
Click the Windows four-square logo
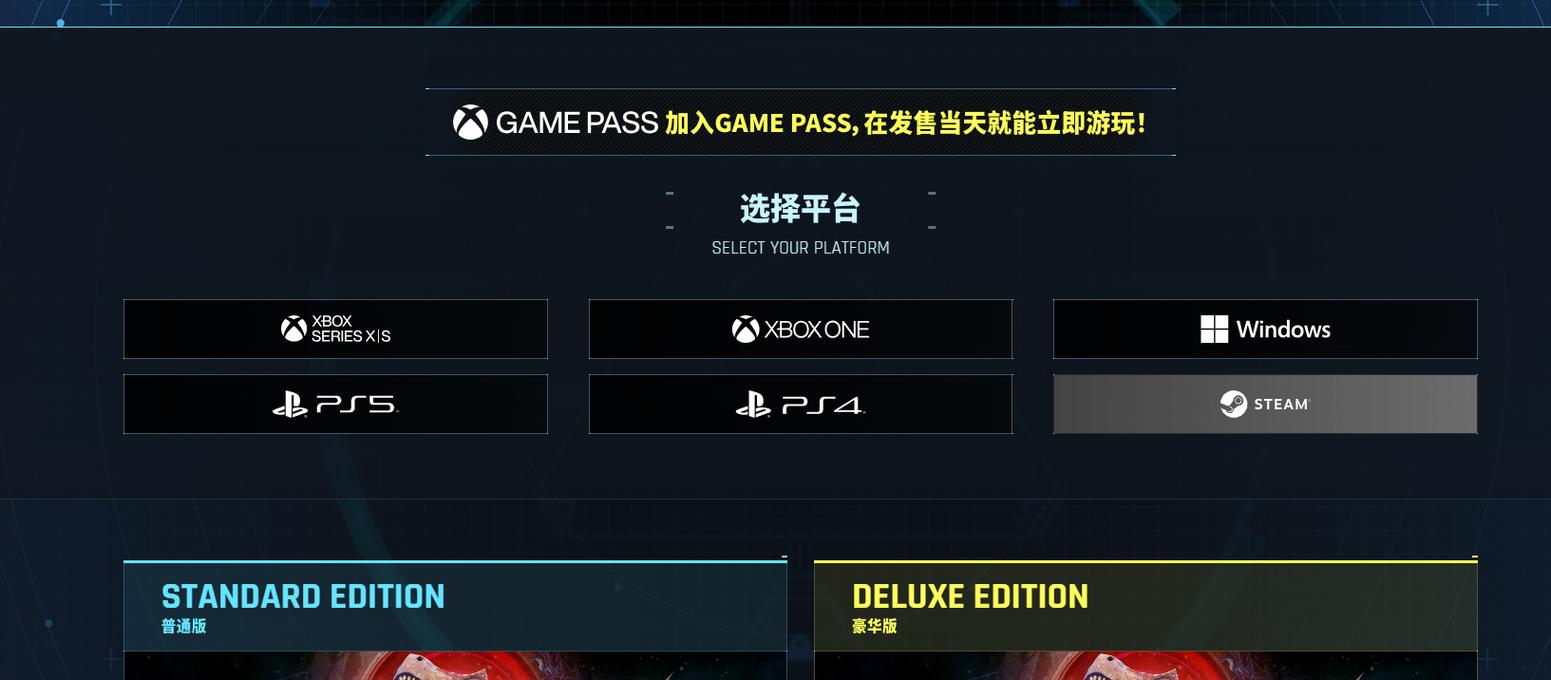pyautogui.click(x=1214, y=329)
